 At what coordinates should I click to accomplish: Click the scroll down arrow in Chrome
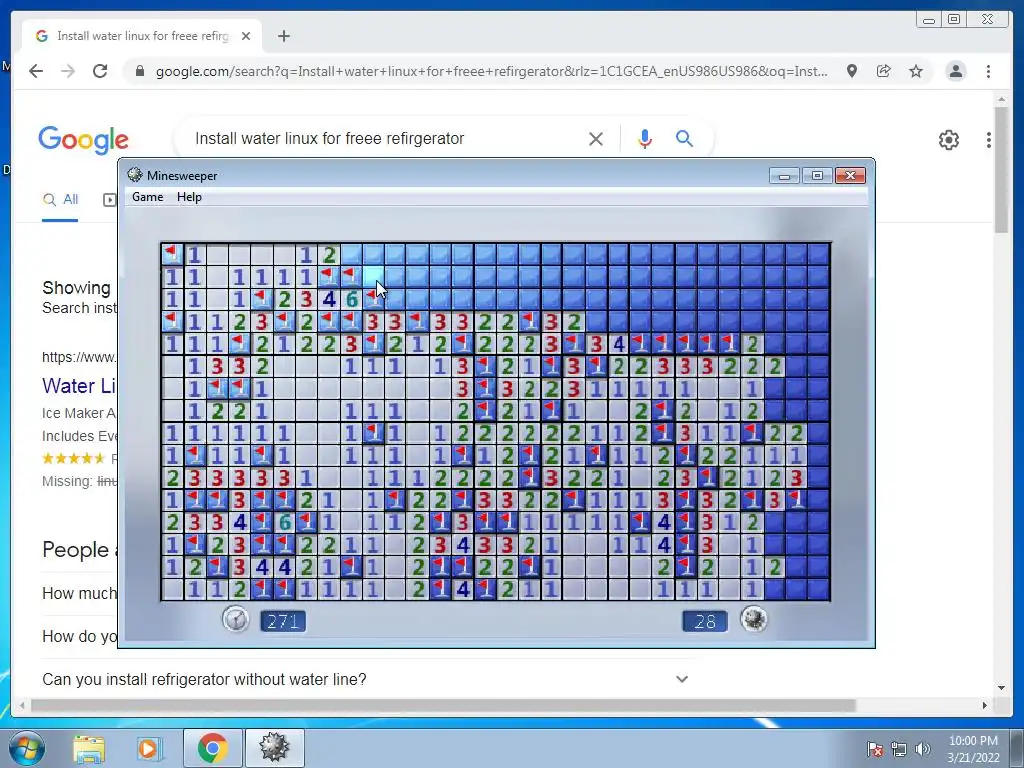click(x=1001, y=687)
